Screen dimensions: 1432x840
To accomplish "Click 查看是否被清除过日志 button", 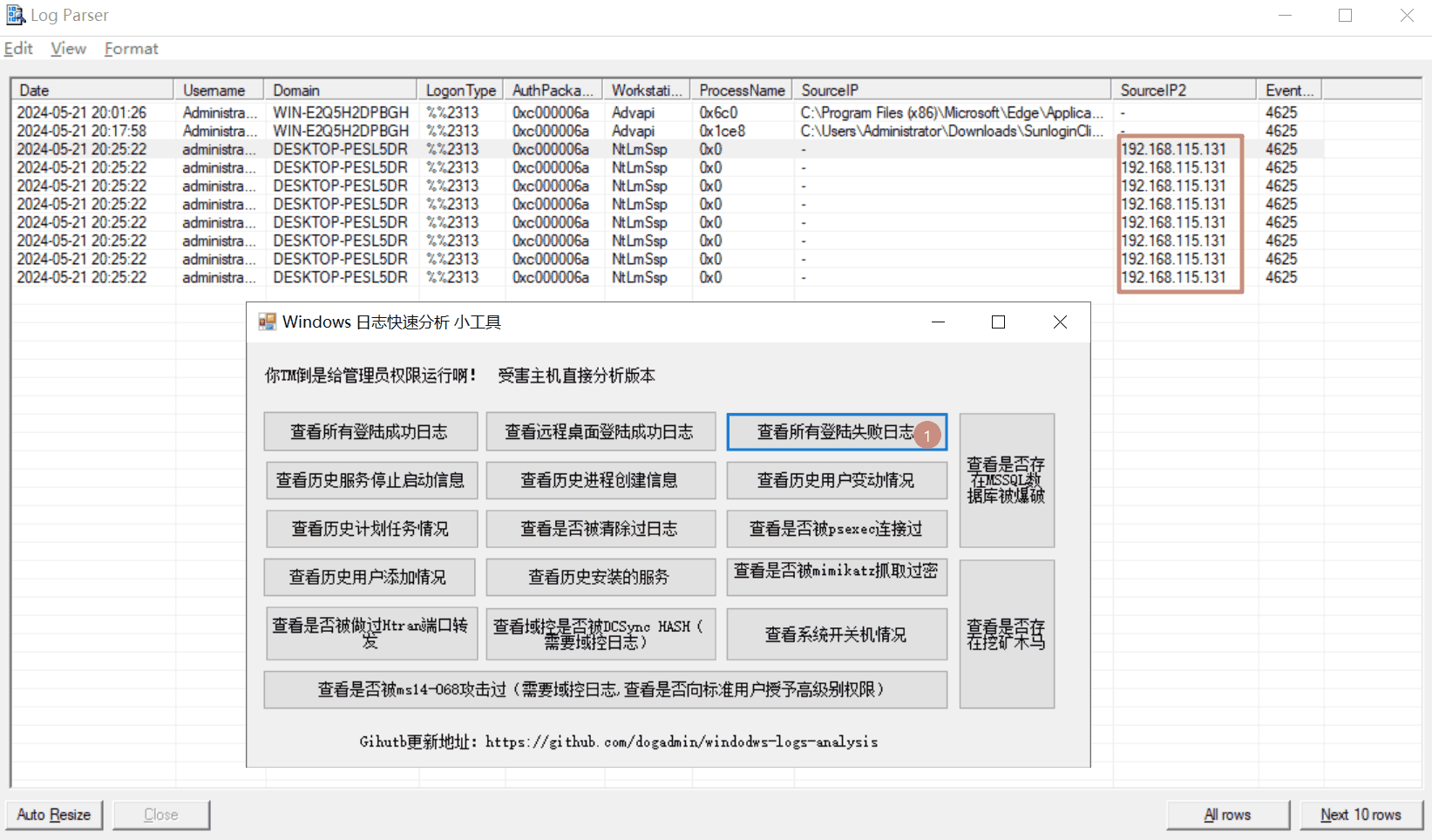I will [x=600, y=529].
